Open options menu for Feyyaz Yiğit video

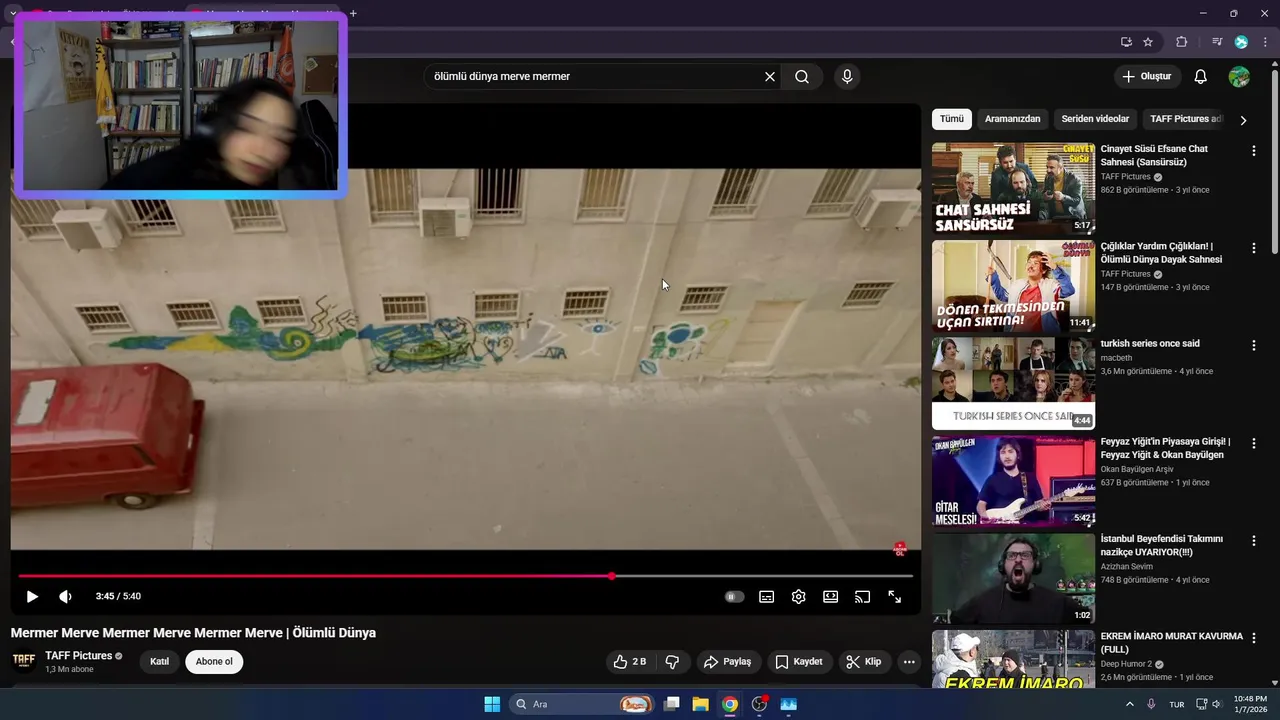tap(1254, 443)
